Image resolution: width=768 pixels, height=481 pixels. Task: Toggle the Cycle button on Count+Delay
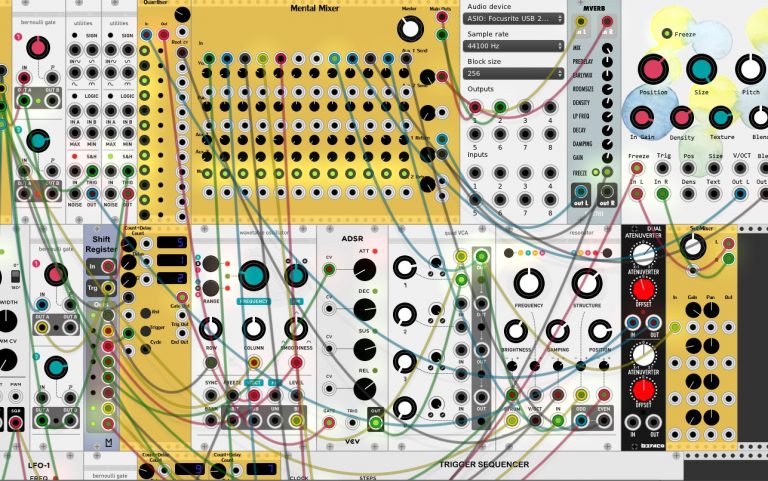pyautogui.click(x=145, y=349)
